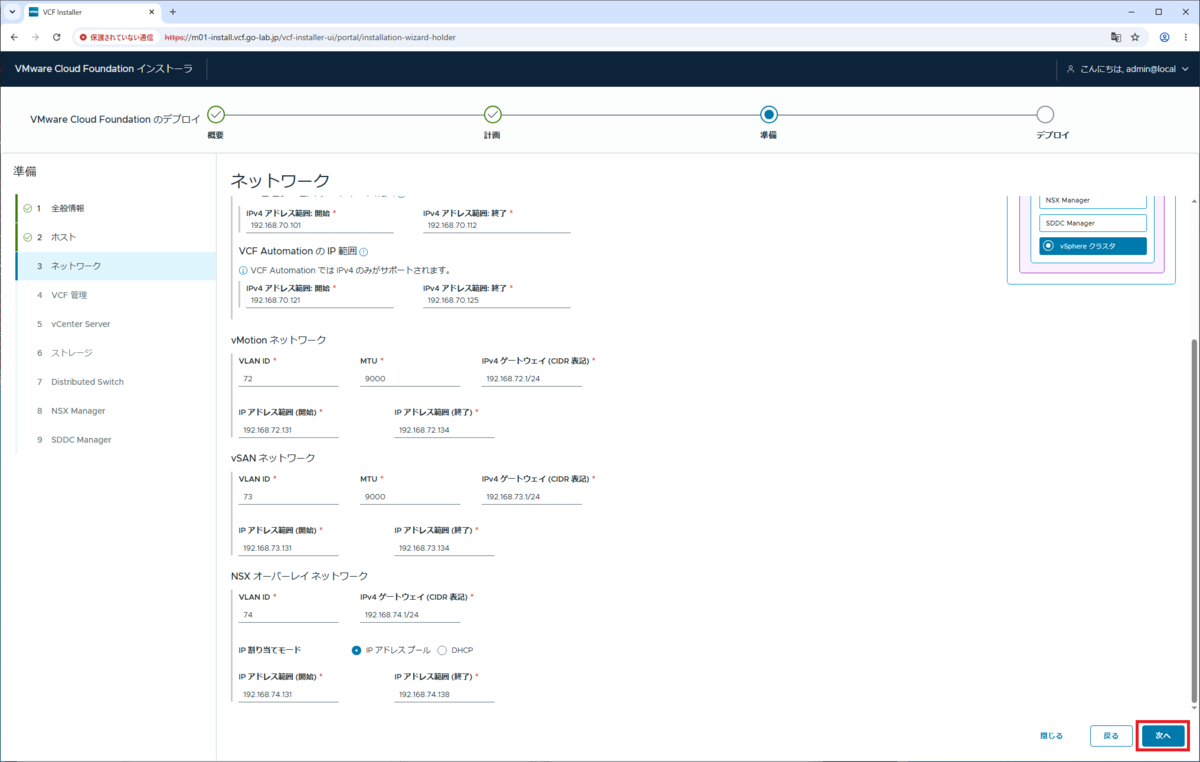Click the vMotion MTU field
This screenshot has height=762, width=1200.
point(410,379)
